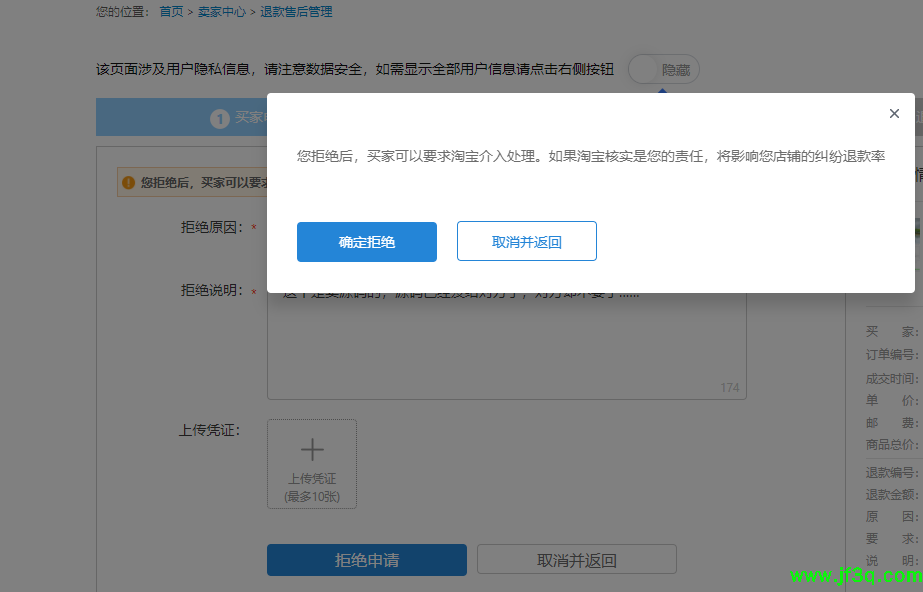
Task: Click the 174 character counter
Action: pyautogui.click(x=729, y=388)
